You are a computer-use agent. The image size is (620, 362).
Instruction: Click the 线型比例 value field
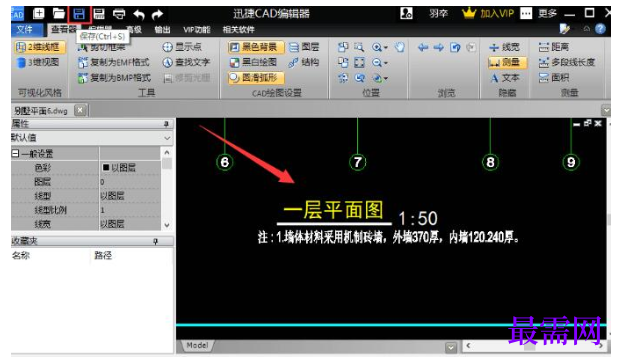(130, 210)
